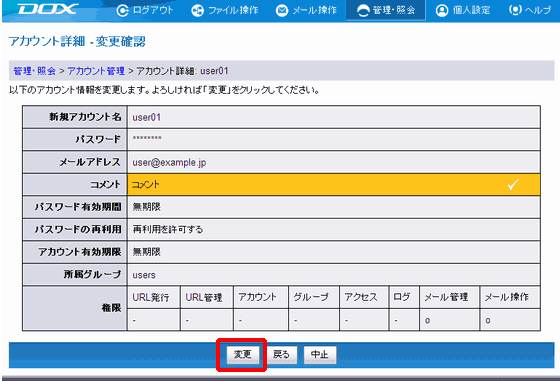Click the email value user@example.jp

(169, 163)
